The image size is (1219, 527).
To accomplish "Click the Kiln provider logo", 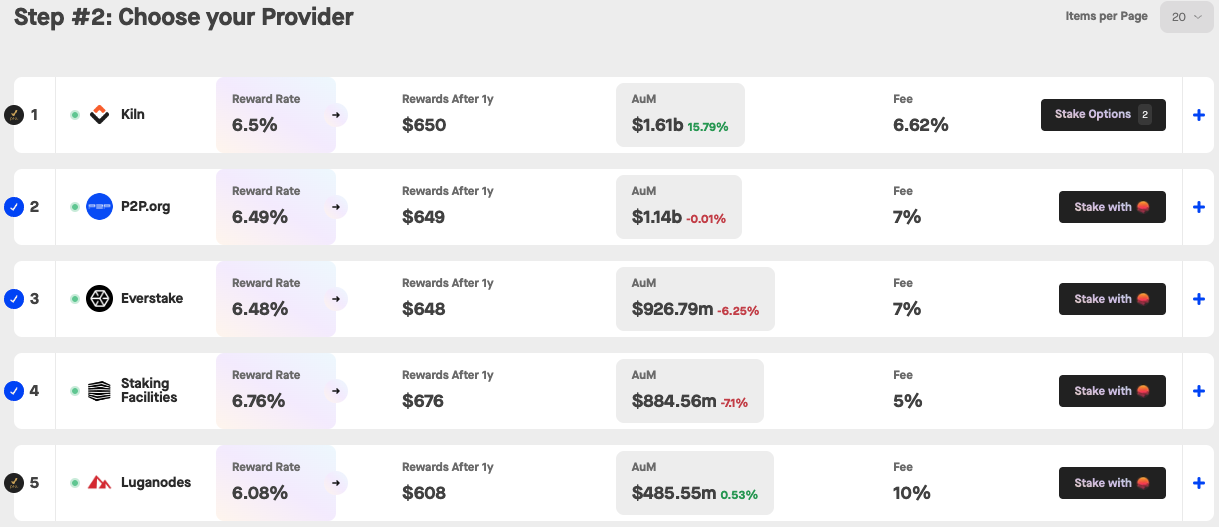I will 100,115.
